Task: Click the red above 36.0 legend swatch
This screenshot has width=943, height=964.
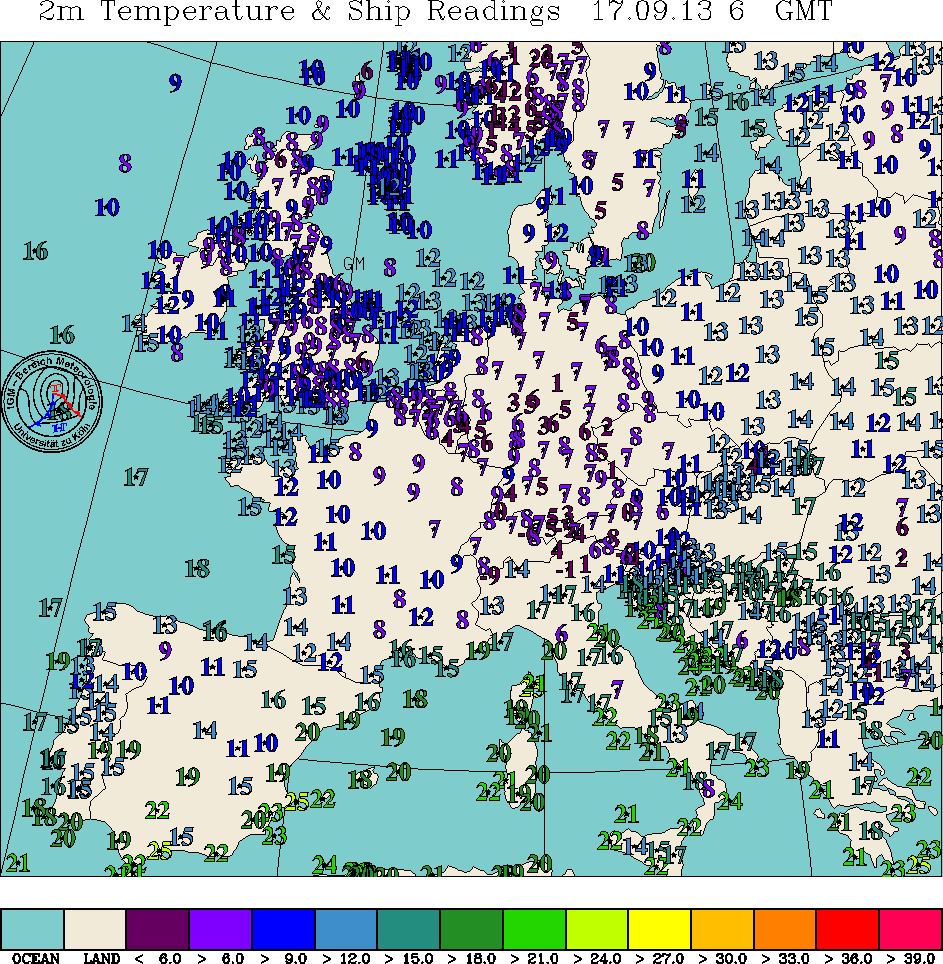Action: pos(848,929)
